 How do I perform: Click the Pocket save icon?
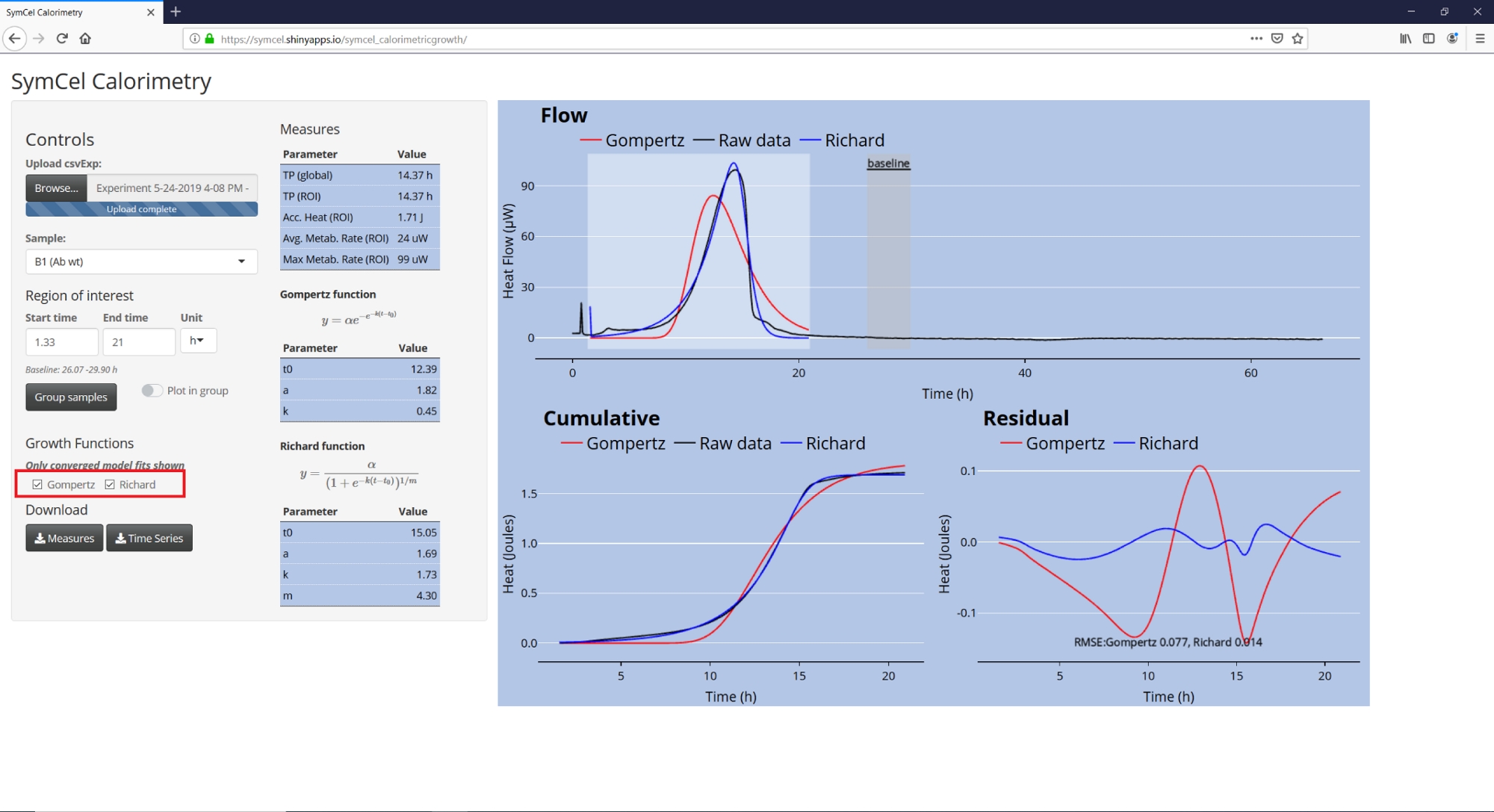[1277, 39]
